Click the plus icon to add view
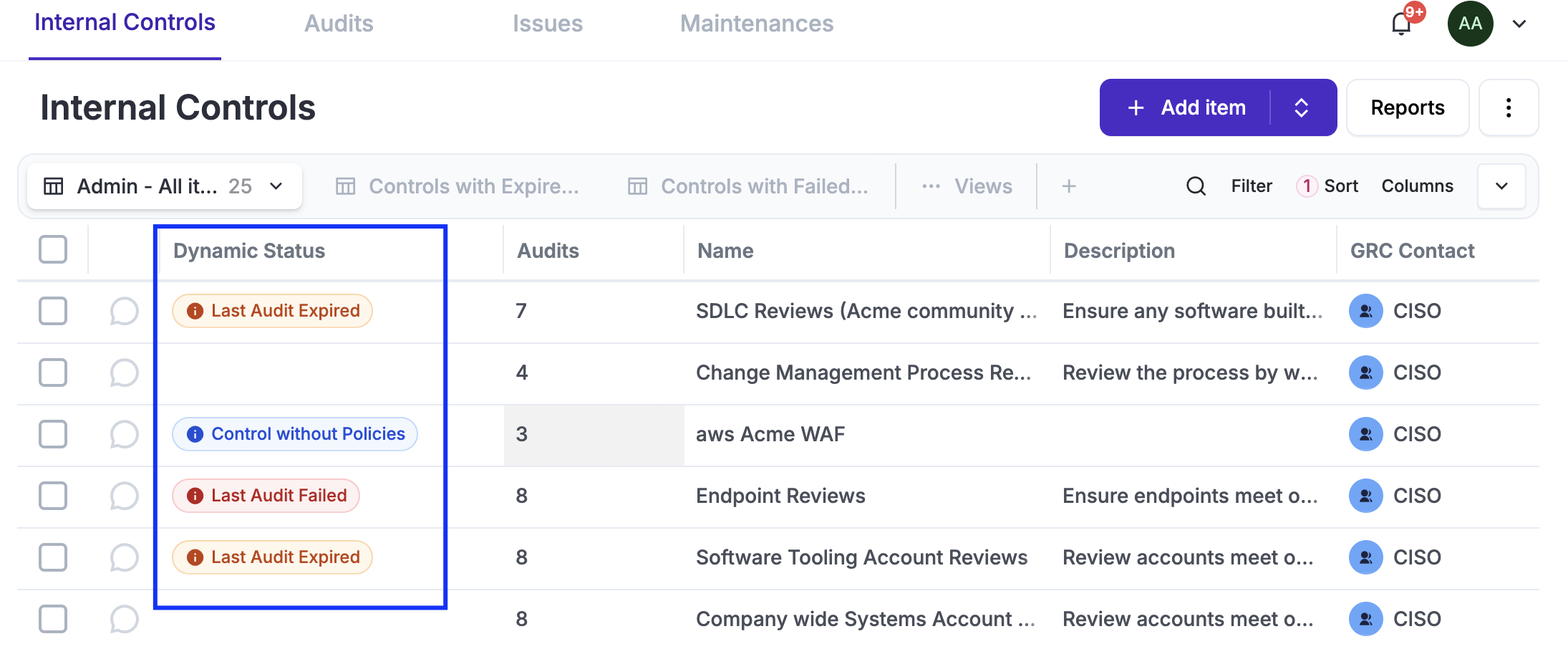The width and height of the screenshot is (1568, 649). point(1069,186)
